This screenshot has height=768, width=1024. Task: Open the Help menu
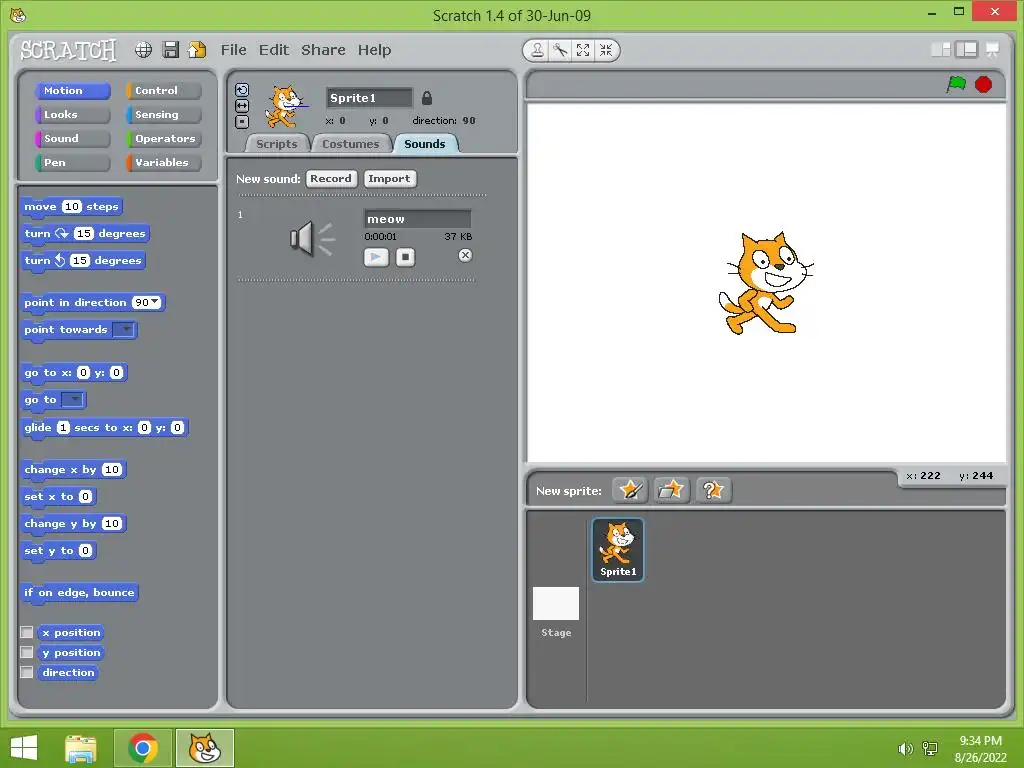point(374,50)
